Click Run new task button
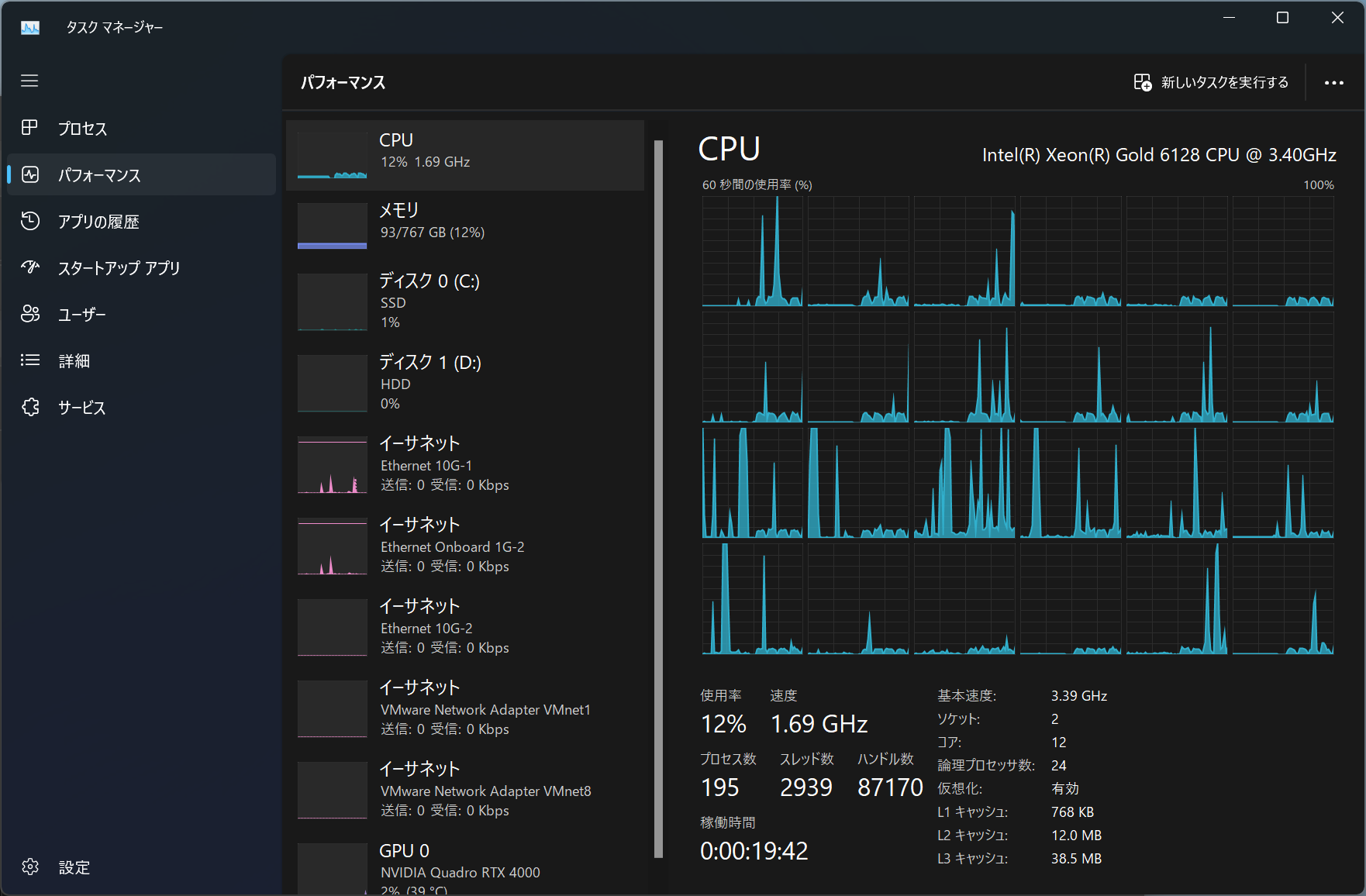This screenshot has height=896, width=1366. tap(1211, 82)
